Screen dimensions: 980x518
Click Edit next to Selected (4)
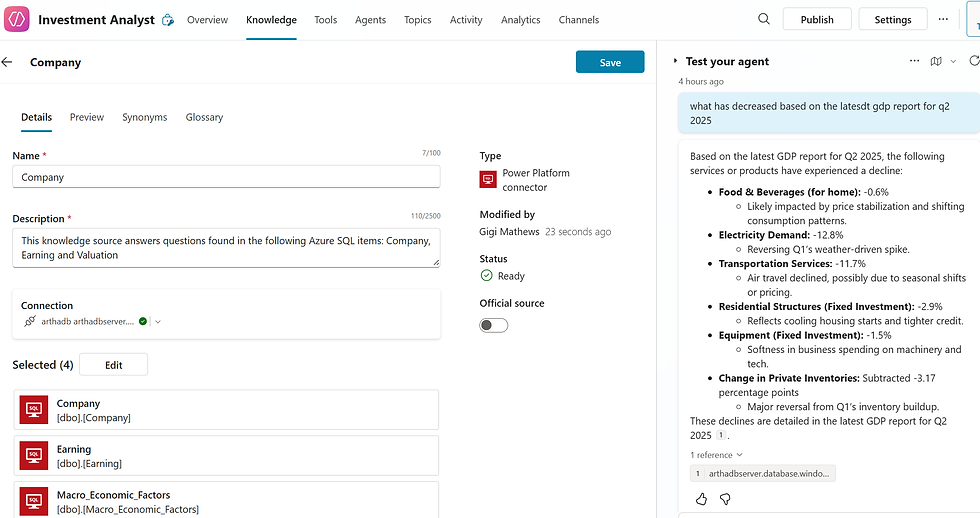tap(113, 365)
